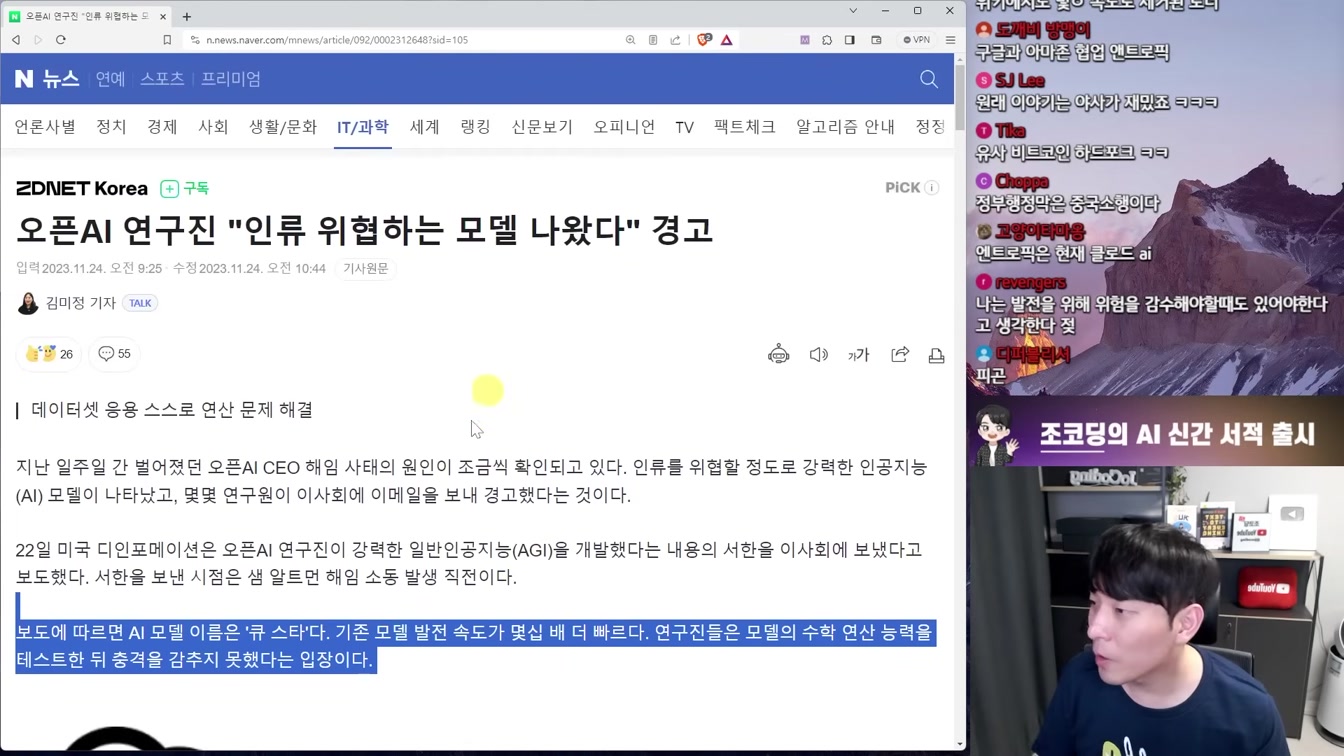Open the comments button showing 55
Screen dimensions: 1344x756
[x=115, y=354]
